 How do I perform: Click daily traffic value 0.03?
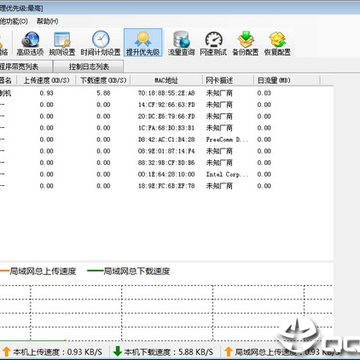pos(264,93)
